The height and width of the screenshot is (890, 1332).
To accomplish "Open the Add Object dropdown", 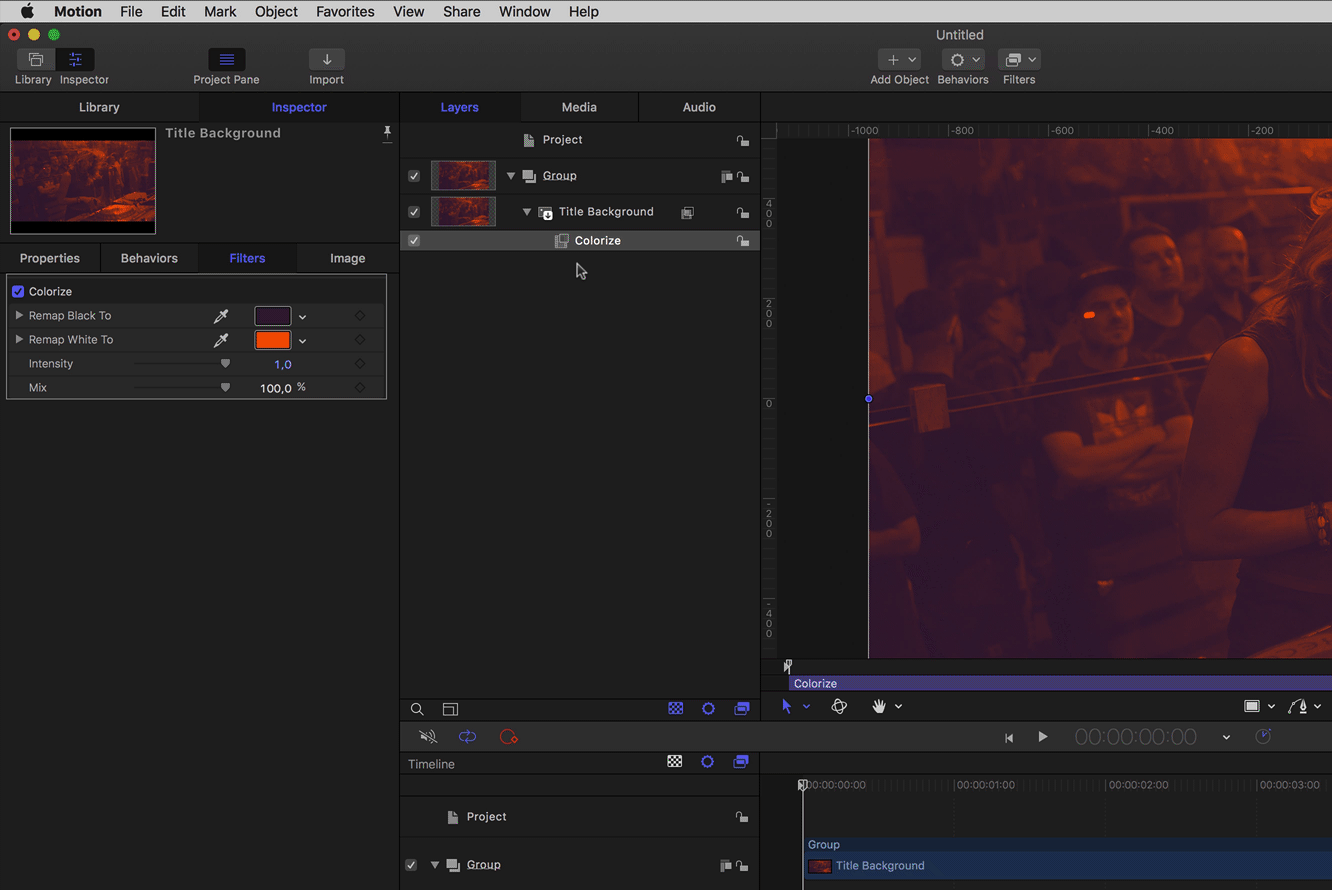I will pos(899,60).
